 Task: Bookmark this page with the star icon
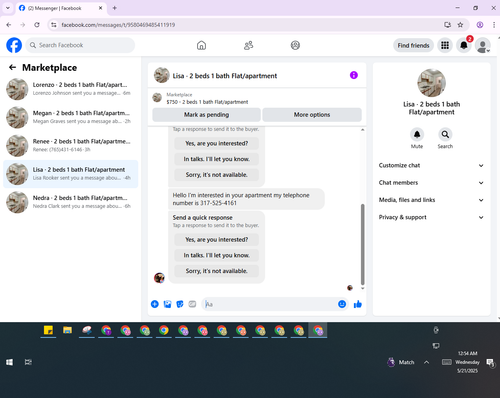click(460, 25)
